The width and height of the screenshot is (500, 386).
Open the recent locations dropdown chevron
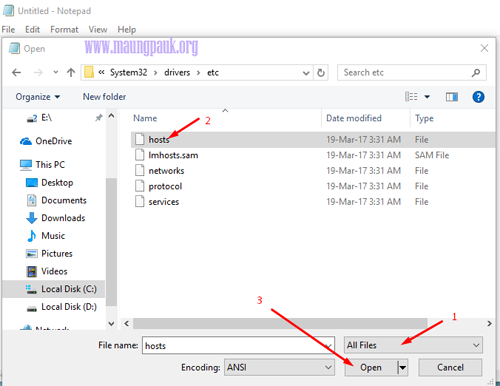pyautogui.click(x=56, y=72)
